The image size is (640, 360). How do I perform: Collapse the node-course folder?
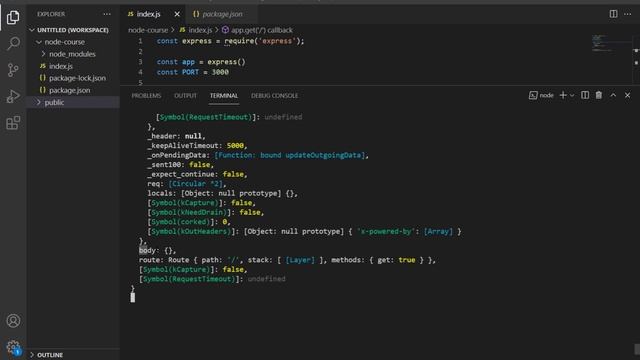point(64,42)
